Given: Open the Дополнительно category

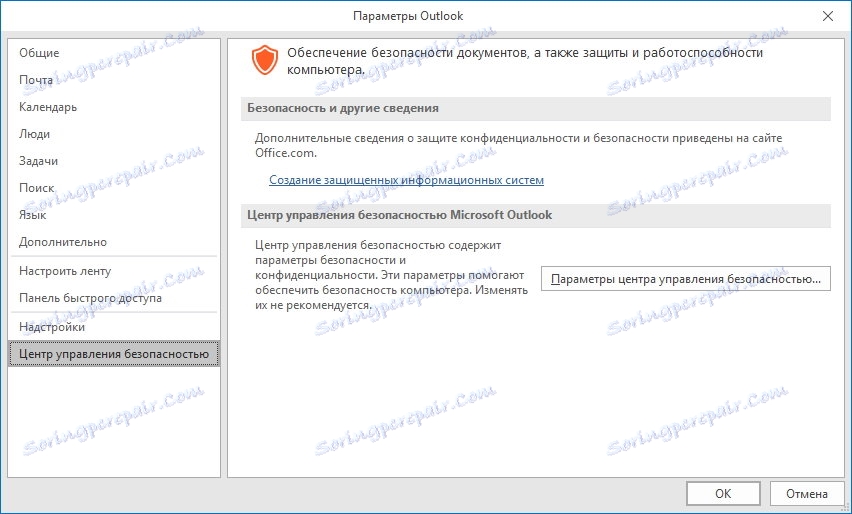Looking at the screenshot, I should (114, 242).
